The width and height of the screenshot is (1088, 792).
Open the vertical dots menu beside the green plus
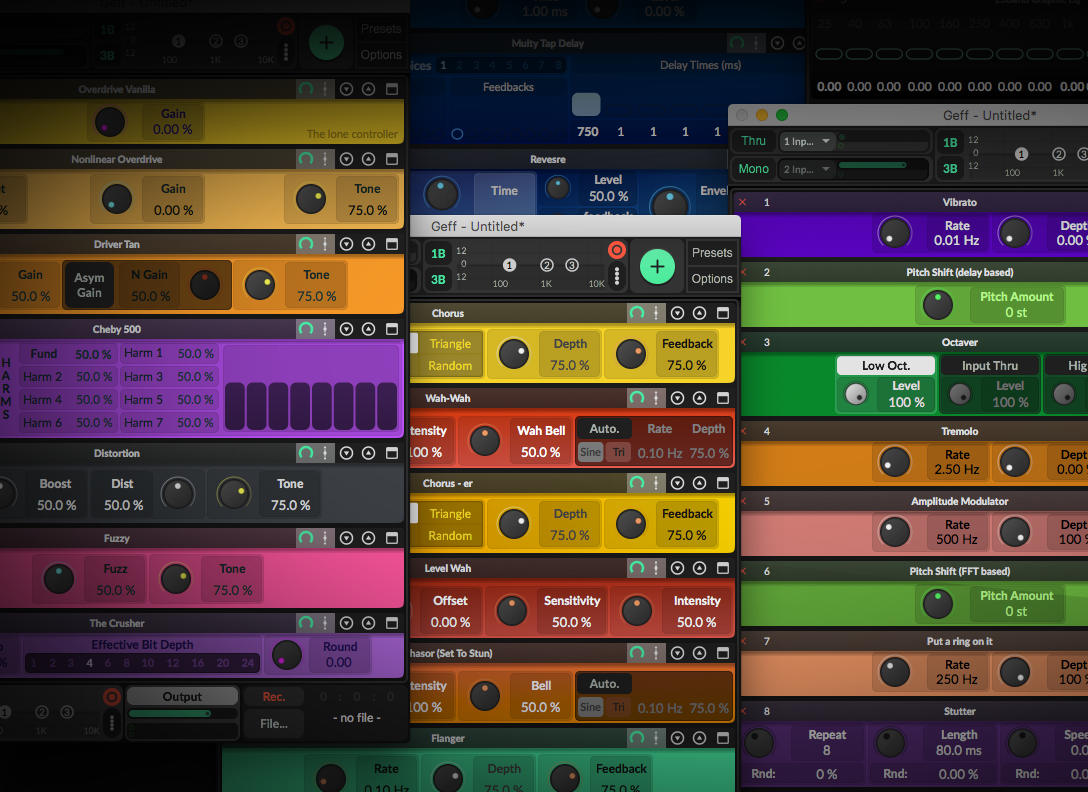616,276
